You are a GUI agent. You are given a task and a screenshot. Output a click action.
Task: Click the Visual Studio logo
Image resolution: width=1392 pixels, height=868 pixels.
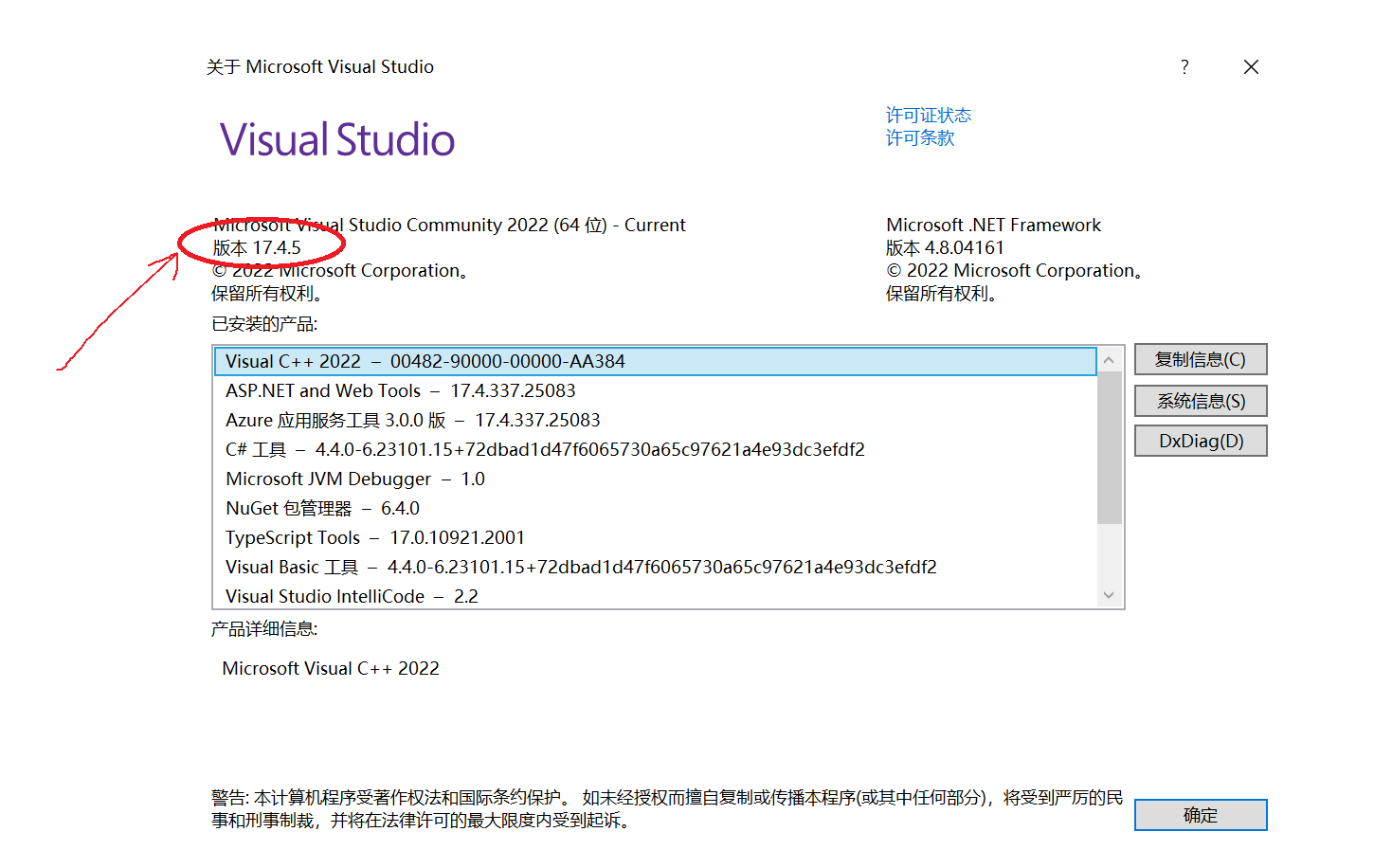337,139
